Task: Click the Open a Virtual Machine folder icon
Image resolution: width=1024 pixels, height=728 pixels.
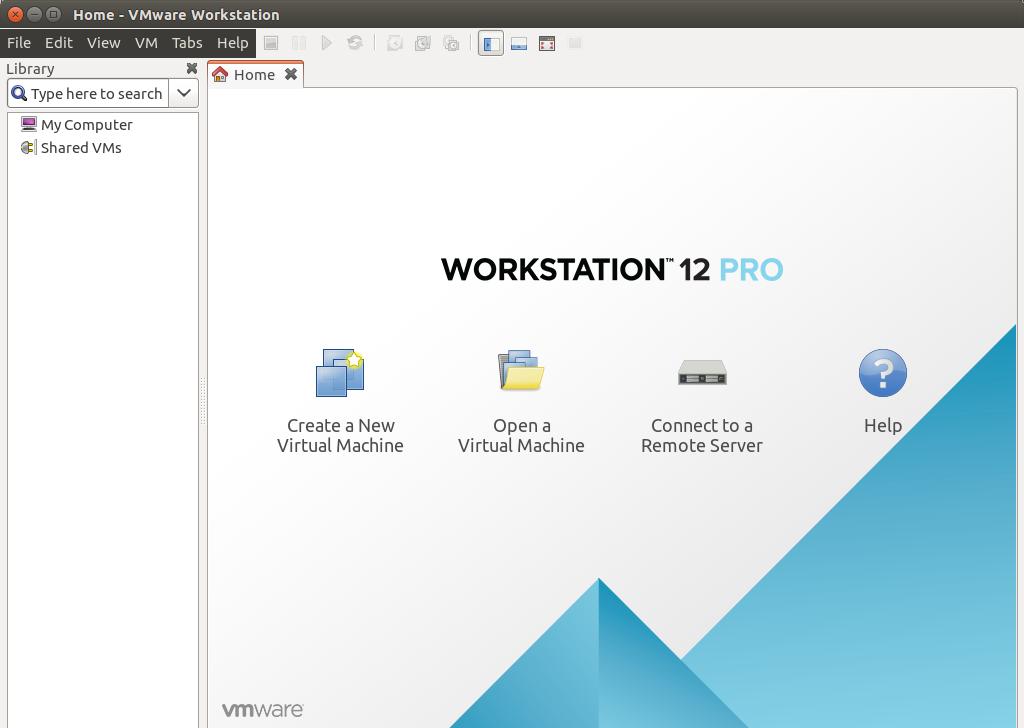Action: [520, 370]
